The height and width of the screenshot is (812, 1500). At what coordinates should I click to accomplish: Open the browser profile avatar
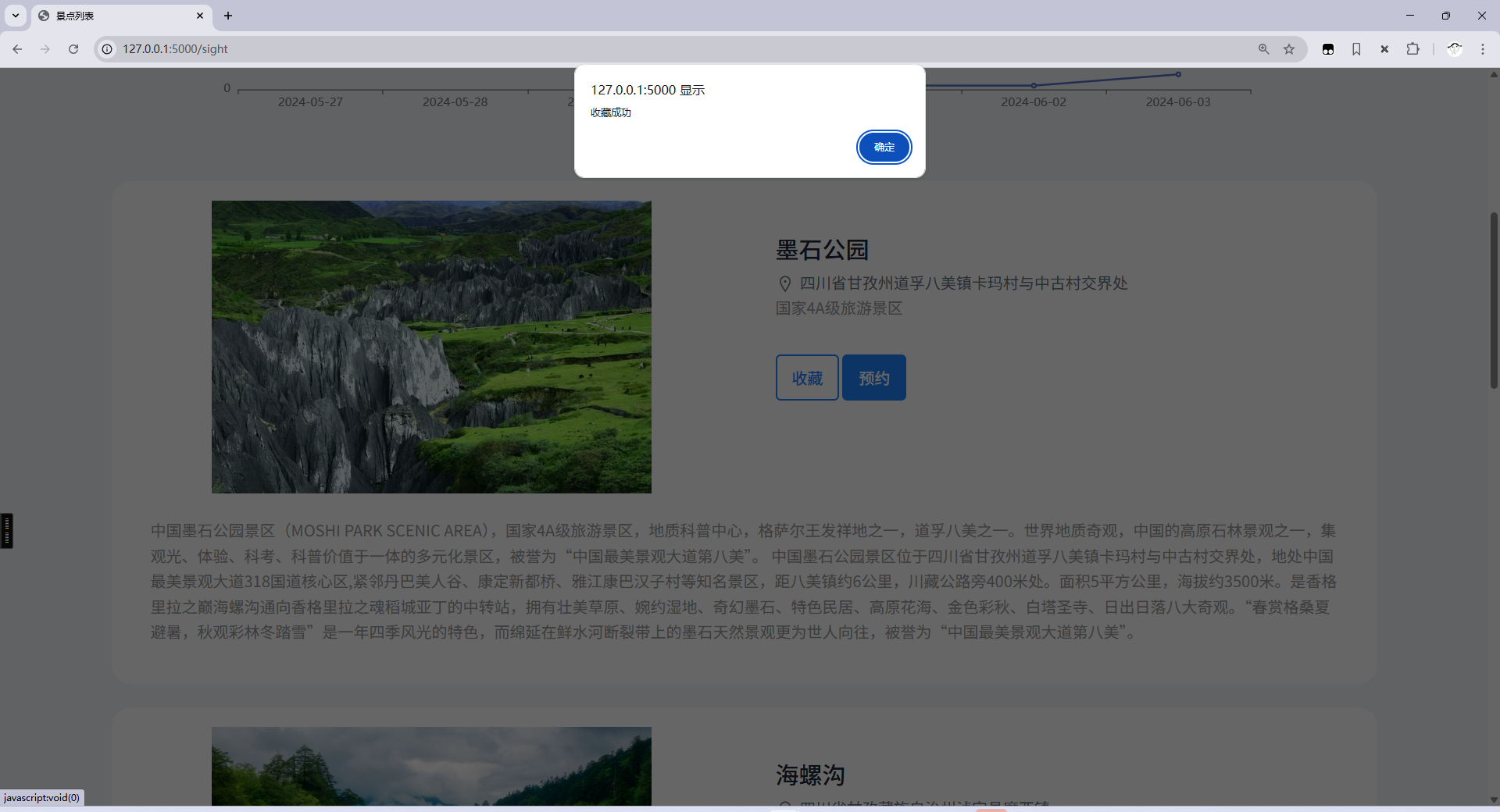point(1455,49)
